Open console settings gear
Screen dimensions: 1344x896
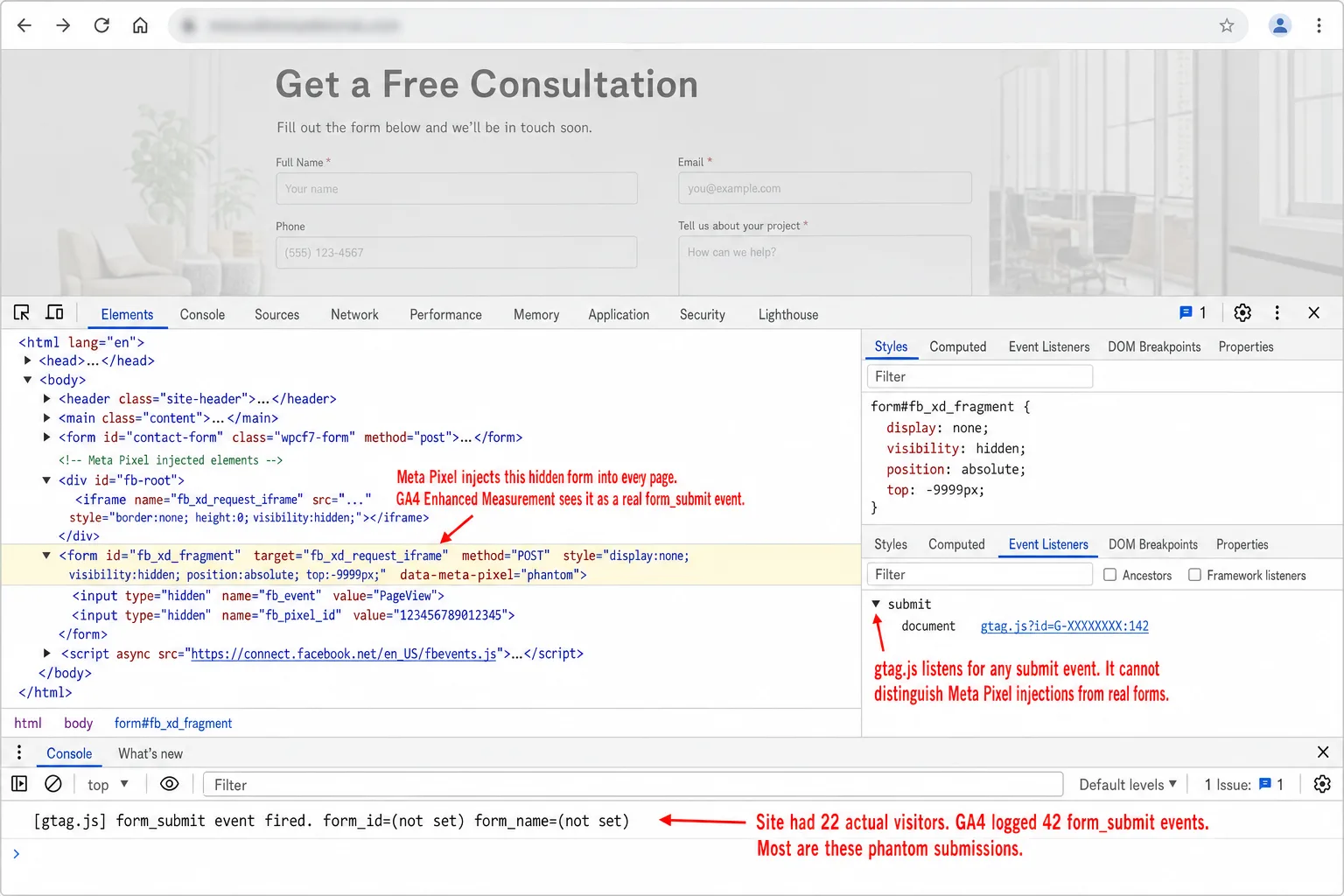point(1322,784)
